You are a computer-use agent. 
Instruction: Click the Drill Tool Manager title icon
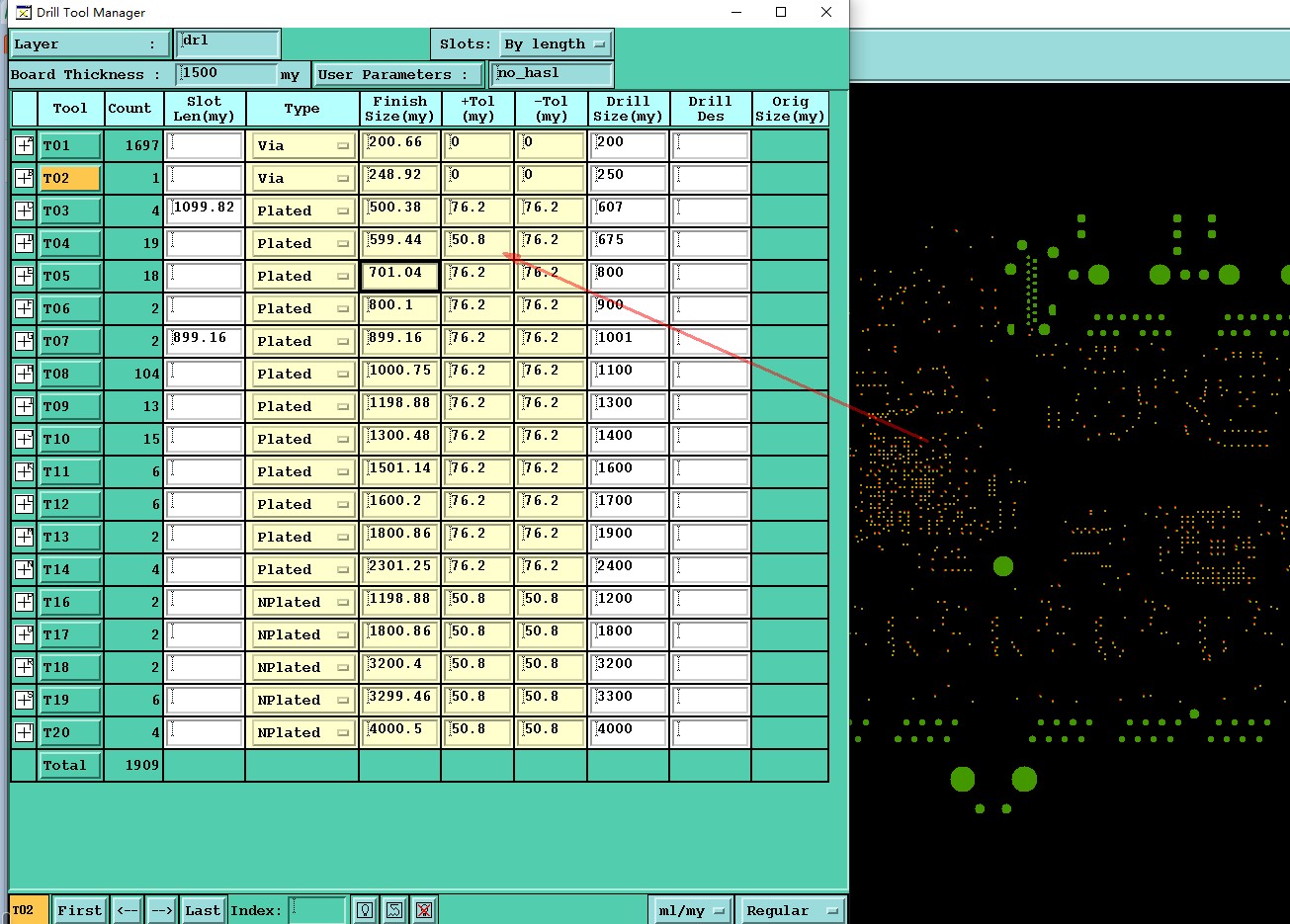click(23, 12)
